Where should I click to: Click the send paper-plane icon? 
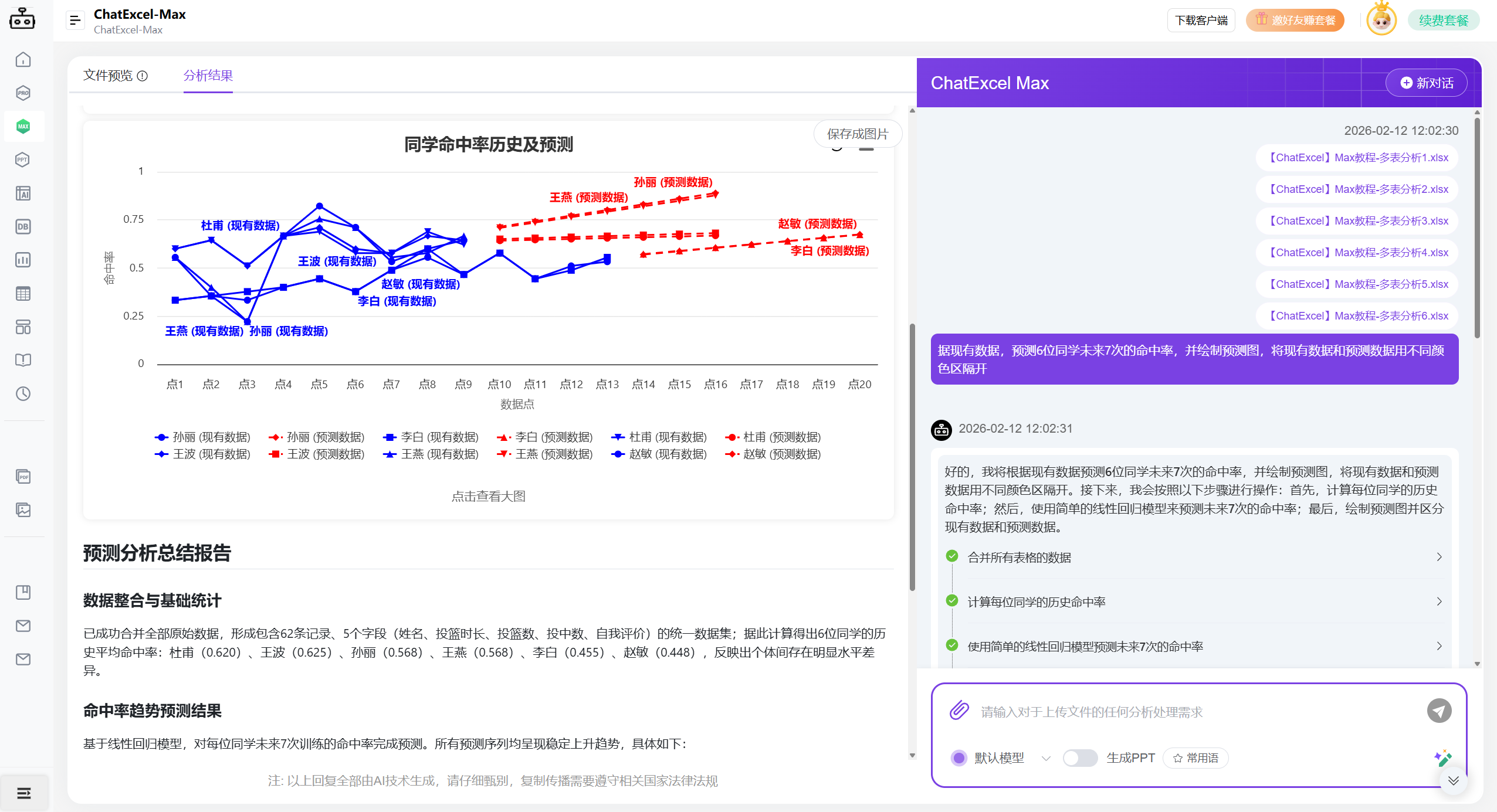1438,710
